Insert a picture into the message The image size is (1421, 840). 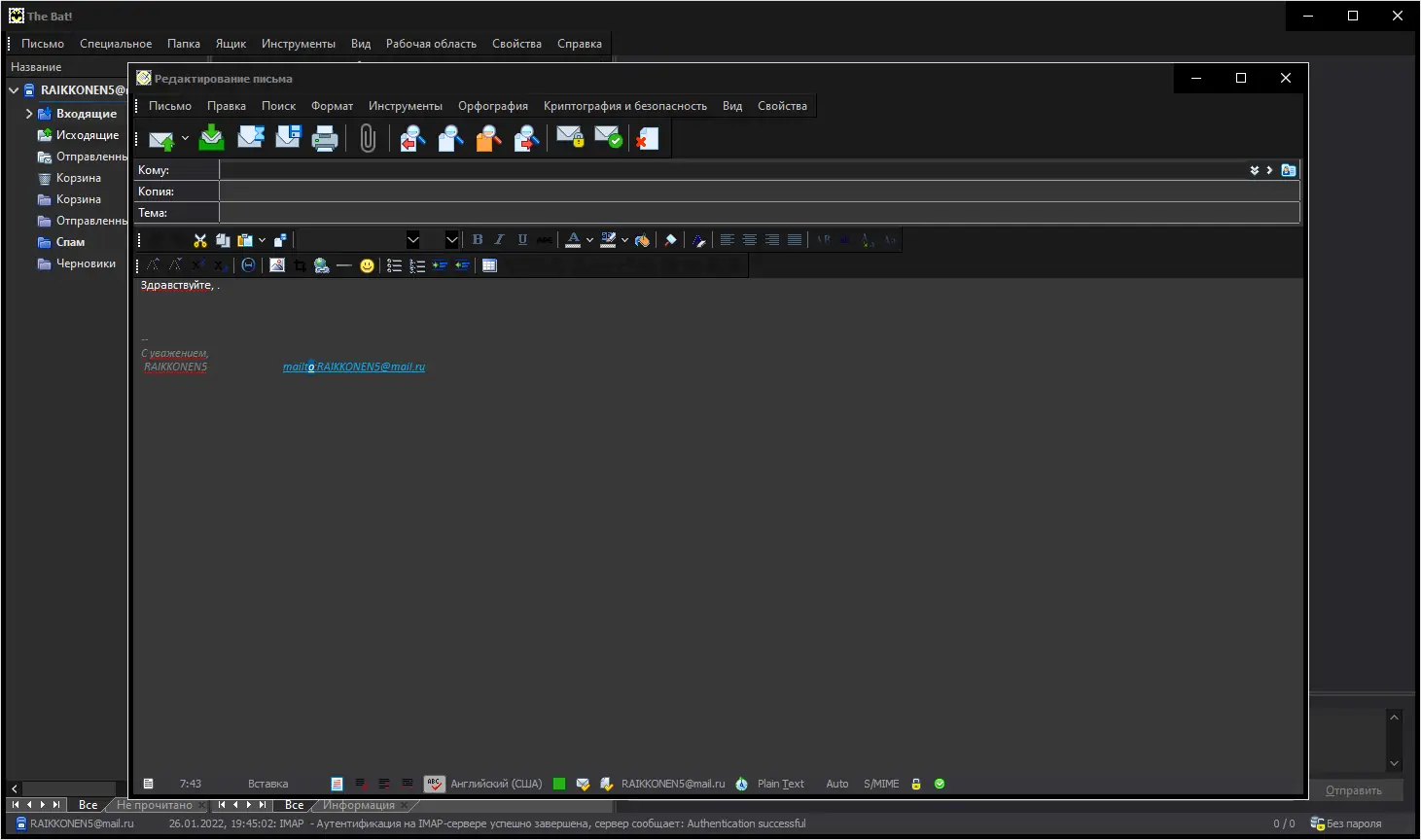(x=277, y=265)
